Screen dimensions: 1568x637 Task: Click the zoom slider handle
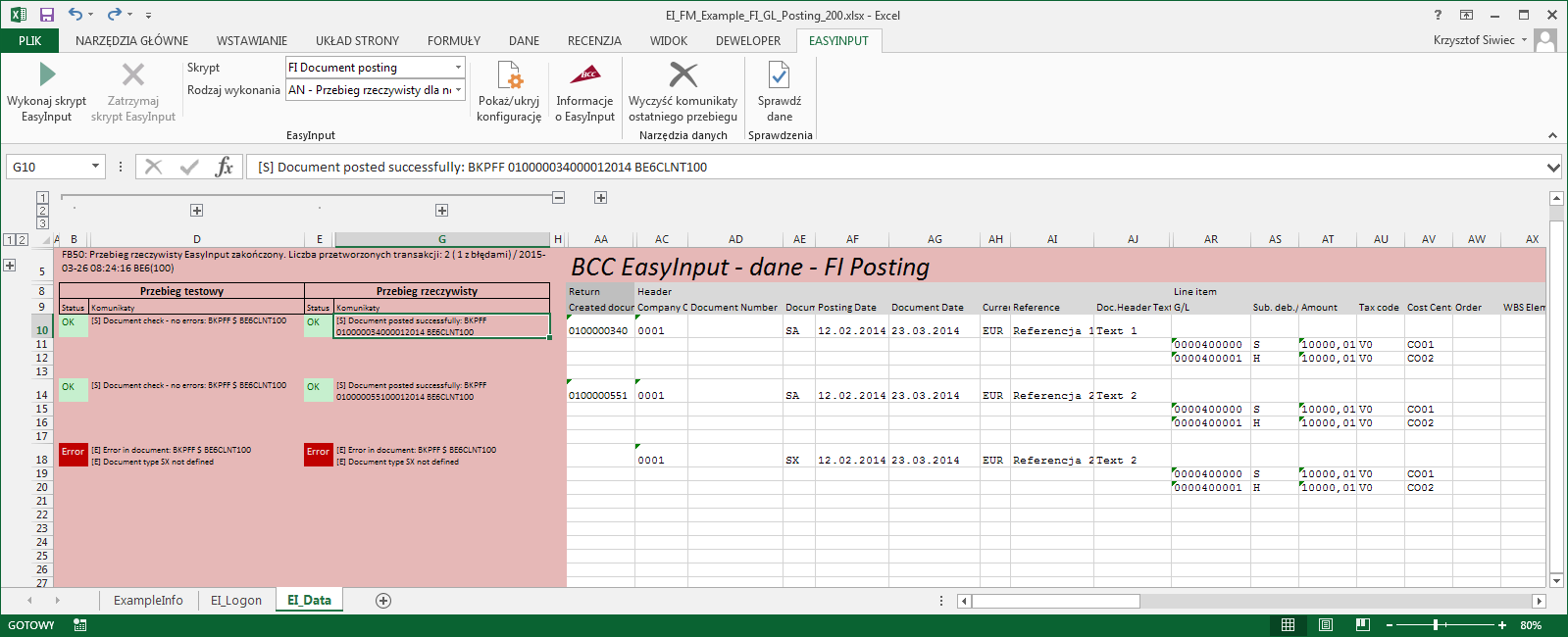pyautogui.click(x=1436, y=625)
